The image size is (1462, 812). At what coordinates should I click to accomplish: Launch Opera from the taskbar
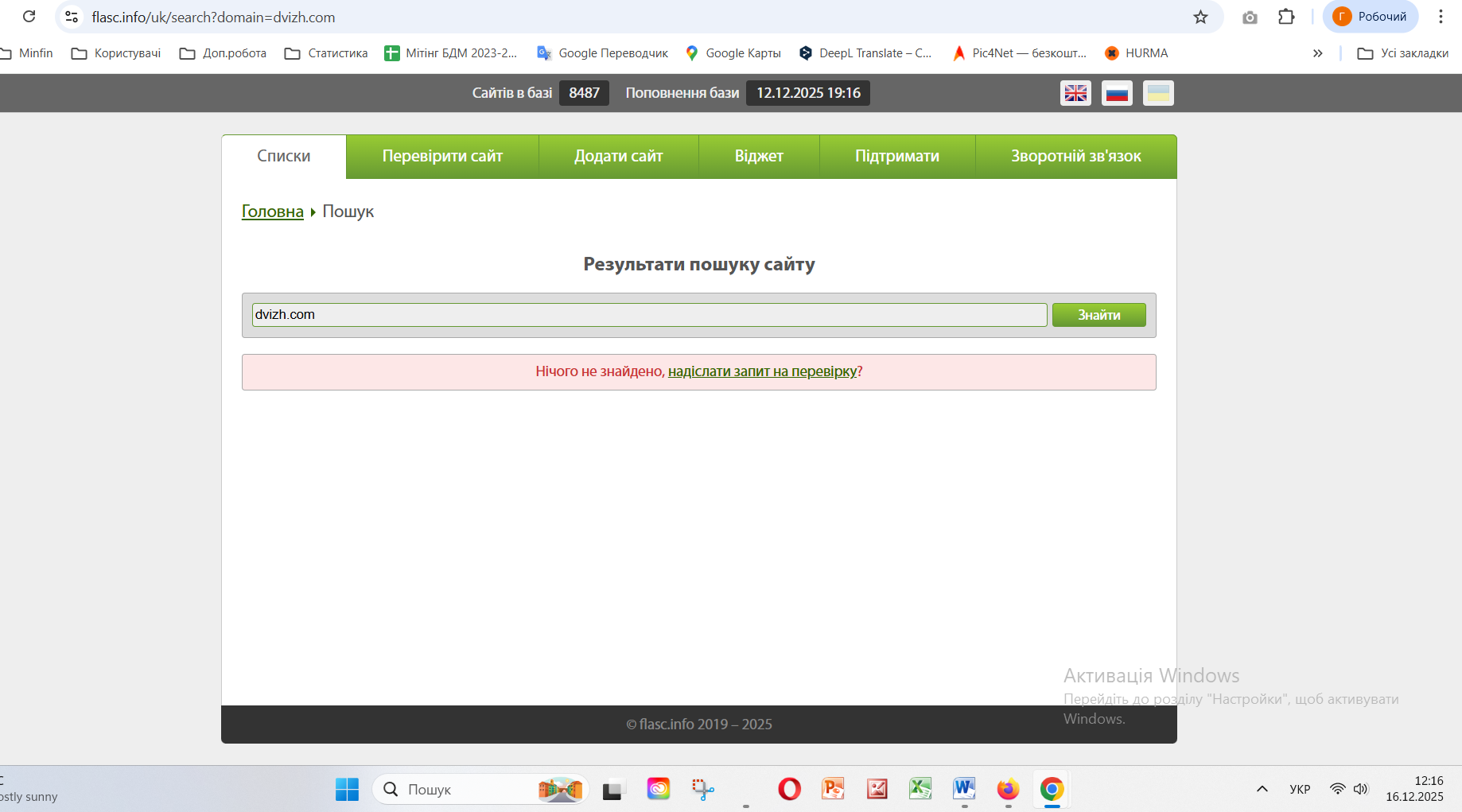[789, 789]
